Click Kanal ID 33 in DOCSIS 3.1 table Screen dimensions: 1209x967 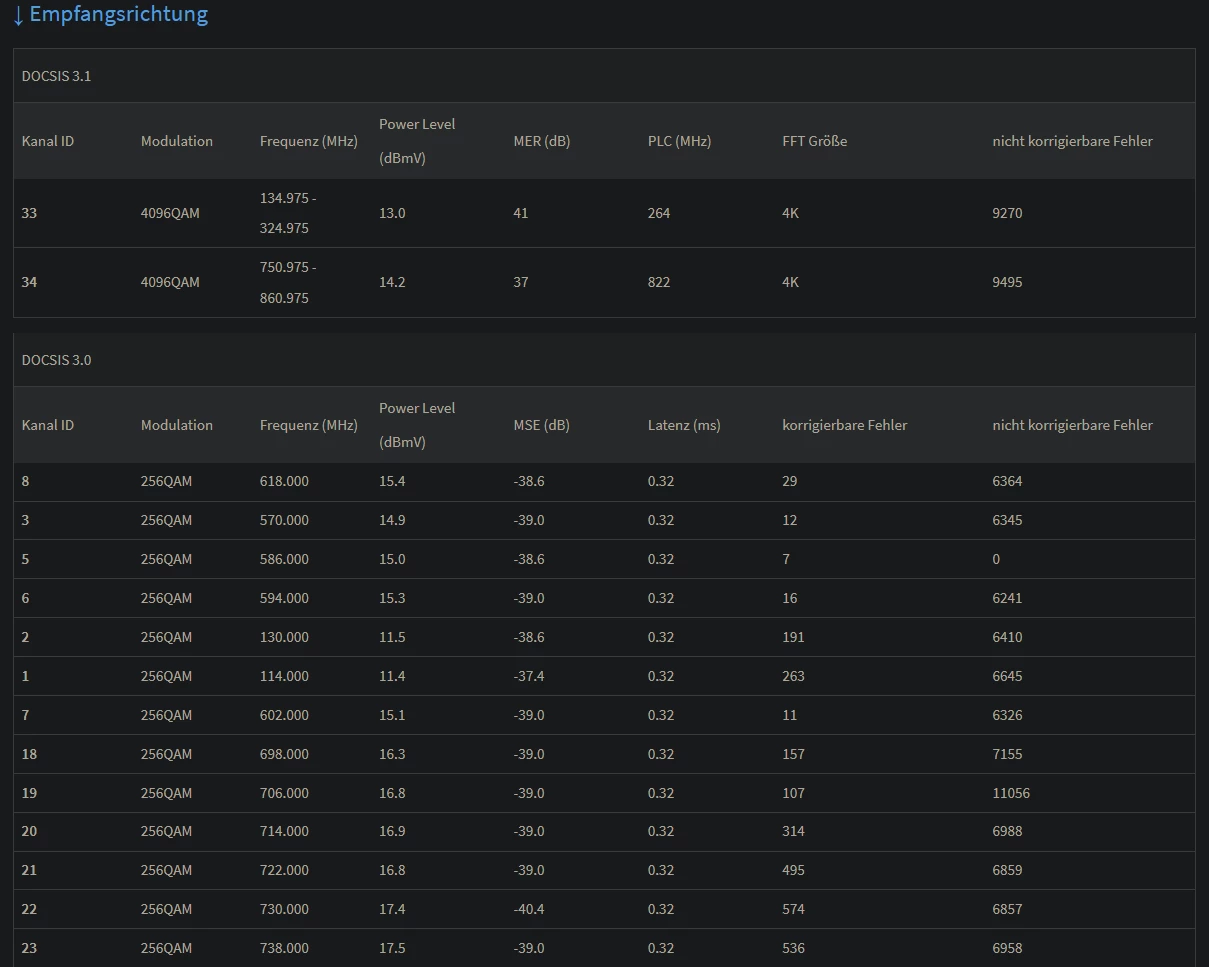coord(29,213)
